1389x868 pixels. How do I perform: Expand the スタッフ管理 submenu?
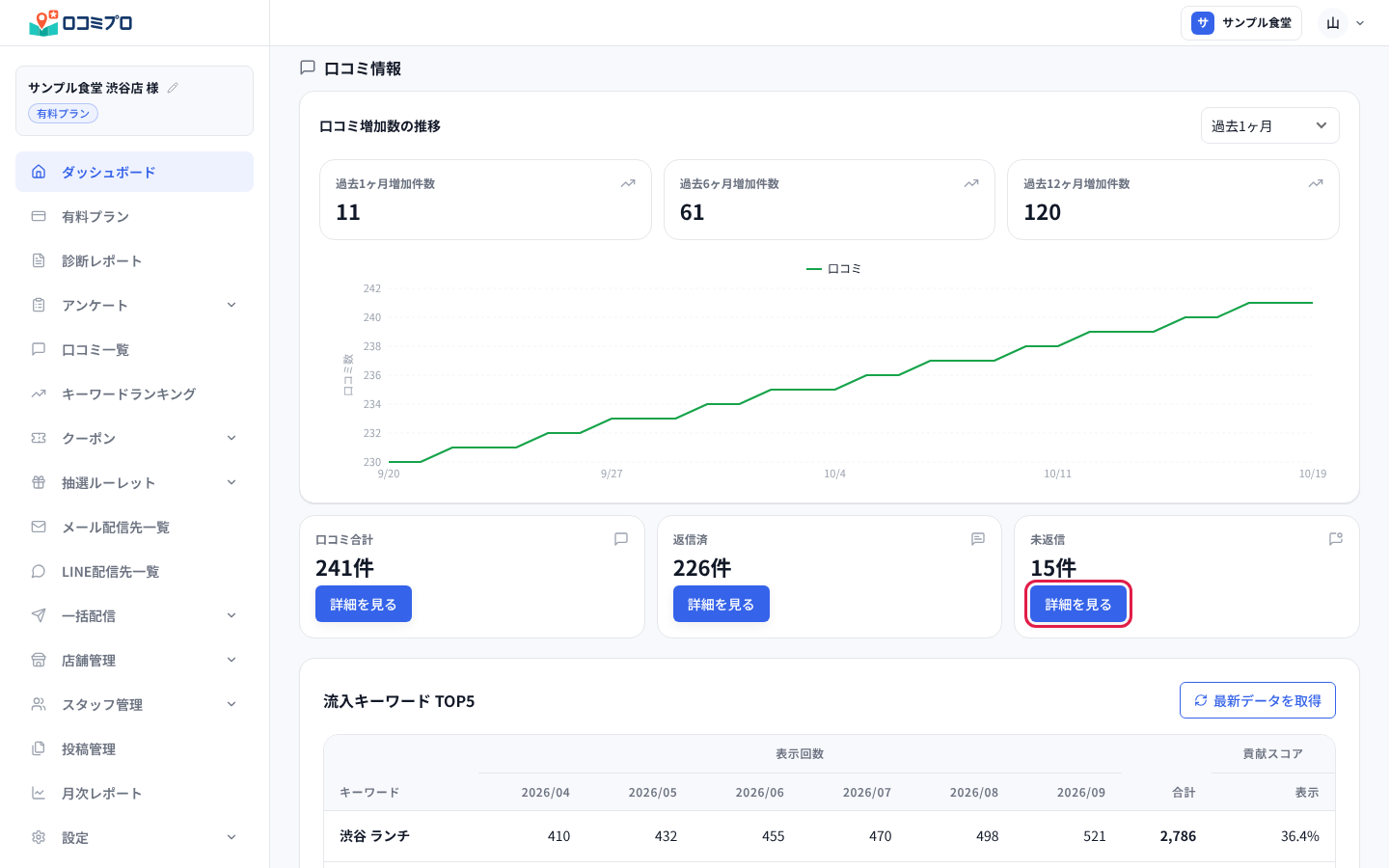(x=231, y=704)
